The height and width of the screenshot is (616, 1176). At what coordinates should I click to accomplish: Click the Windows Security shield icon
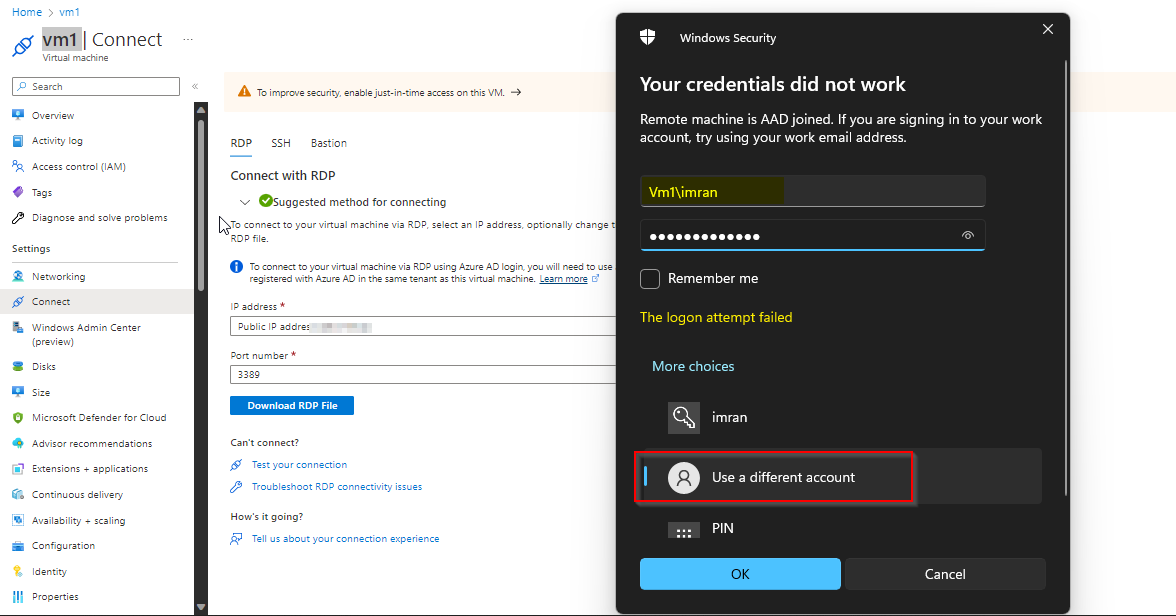coord(648,38)
